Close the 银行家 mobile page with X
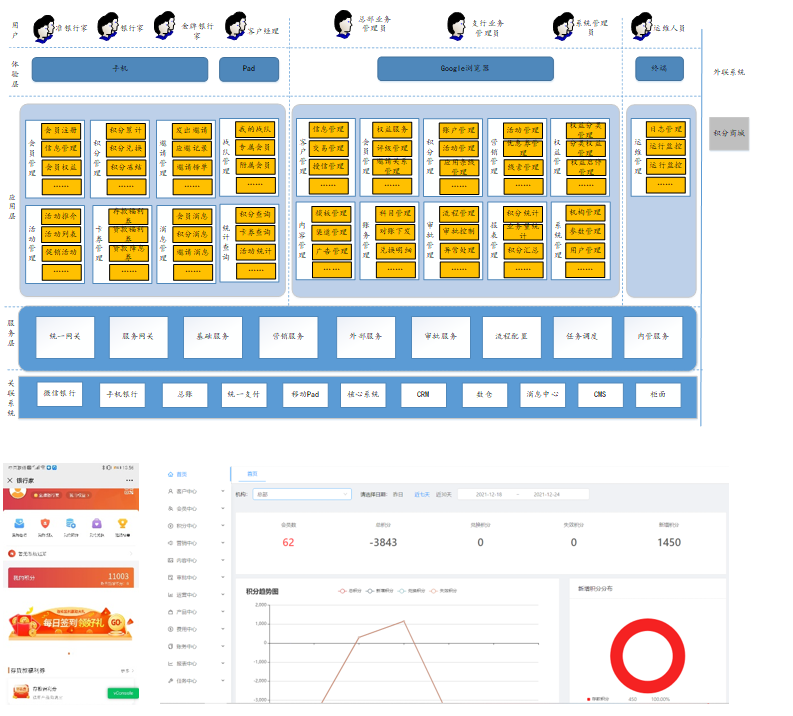The image size is (793, 716). (10, 480)
